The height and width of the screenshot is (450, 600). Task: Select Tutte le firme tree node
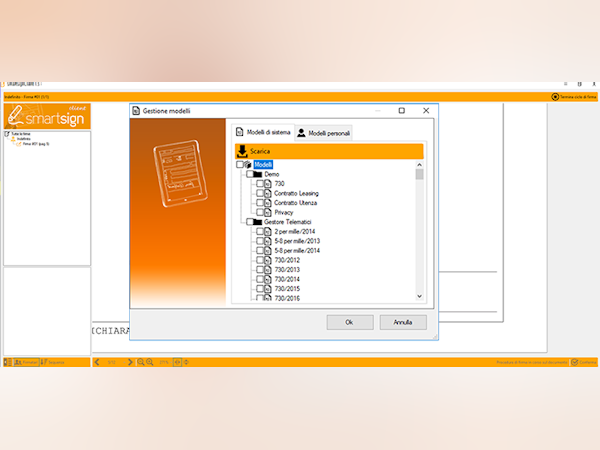coord(21,134)
